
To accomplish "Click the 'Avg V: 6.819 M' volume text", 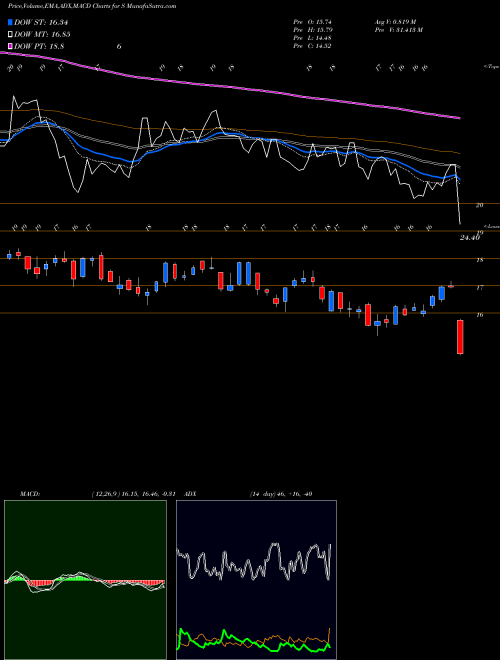I will tap(395, 21).
